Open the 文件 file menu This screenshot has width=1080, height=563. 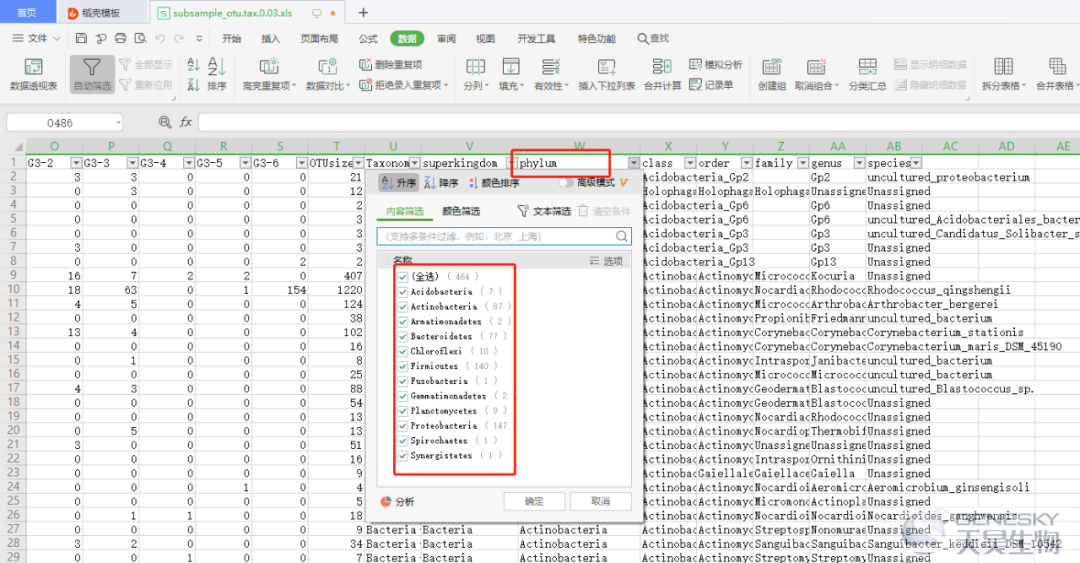click(37, 39)
